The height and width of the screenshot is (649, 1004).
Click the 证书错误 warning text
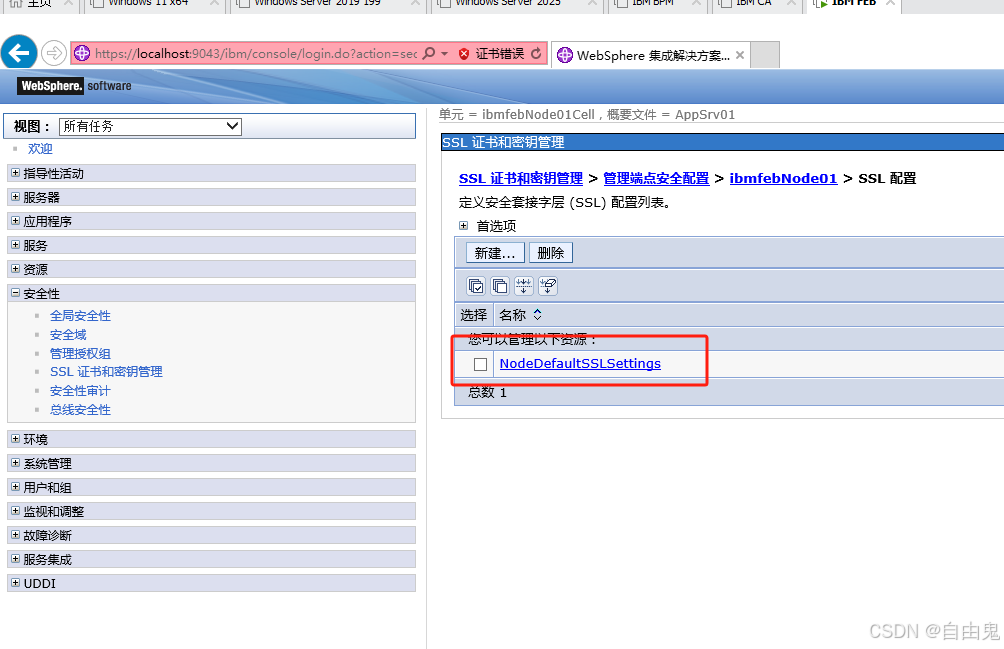point(499,54)
